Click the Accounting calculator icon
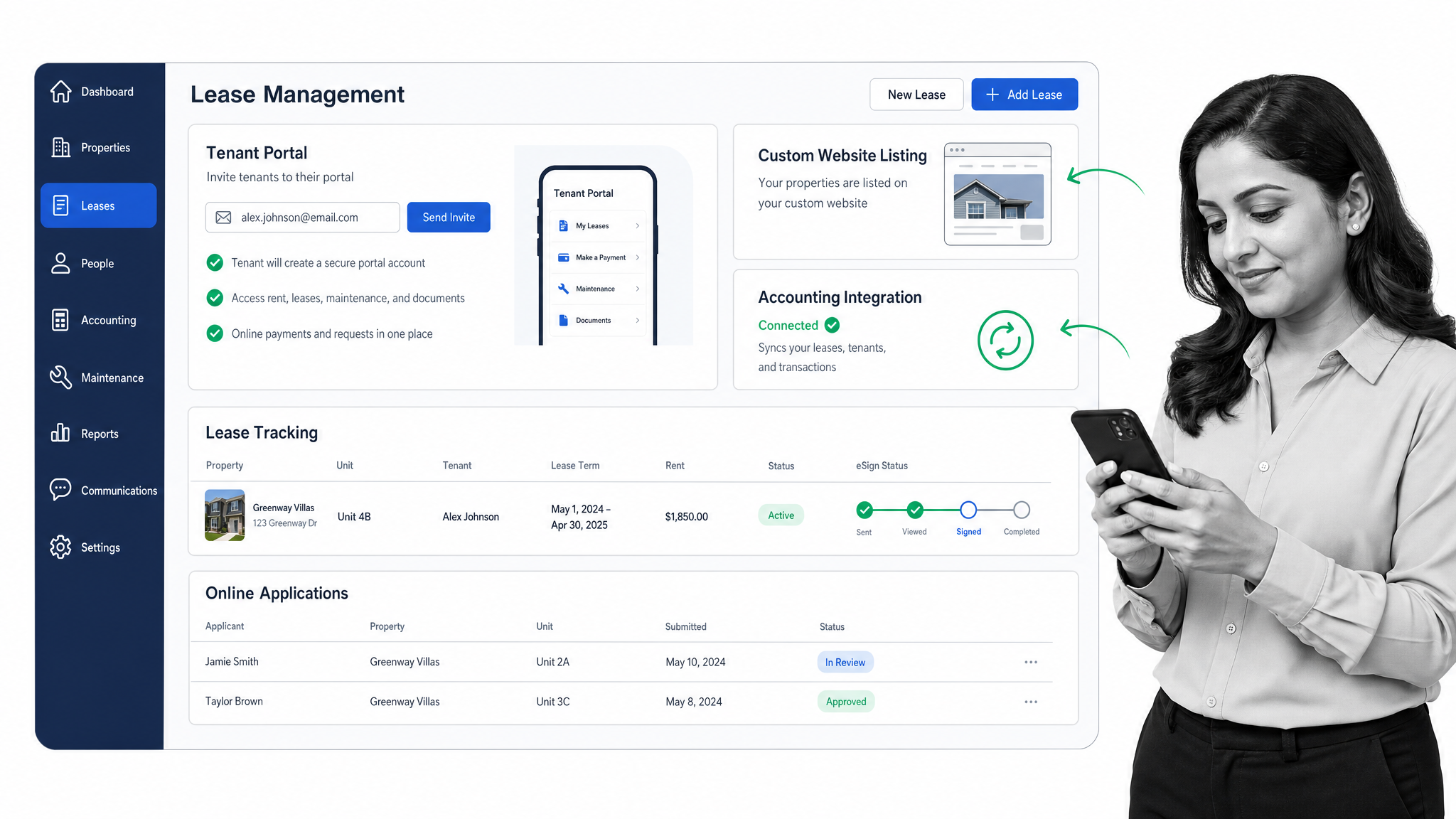 coord(60,320)
